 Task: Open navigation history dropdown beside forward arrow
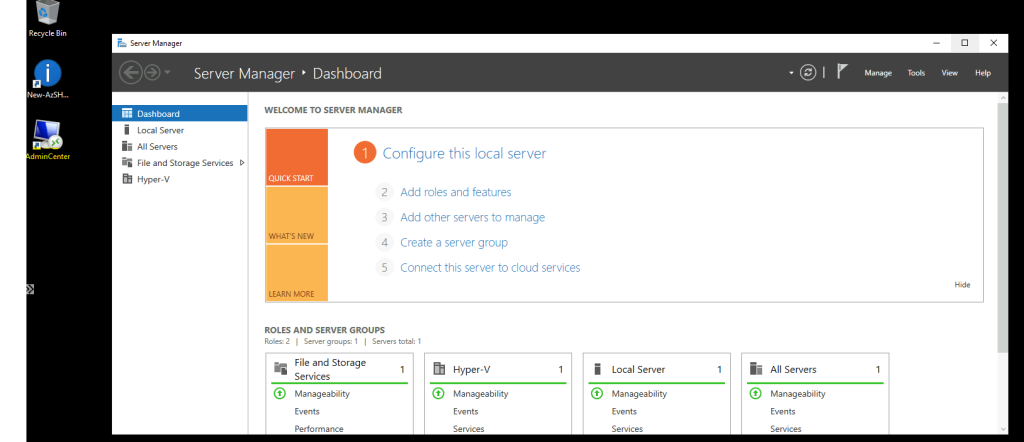167,72
